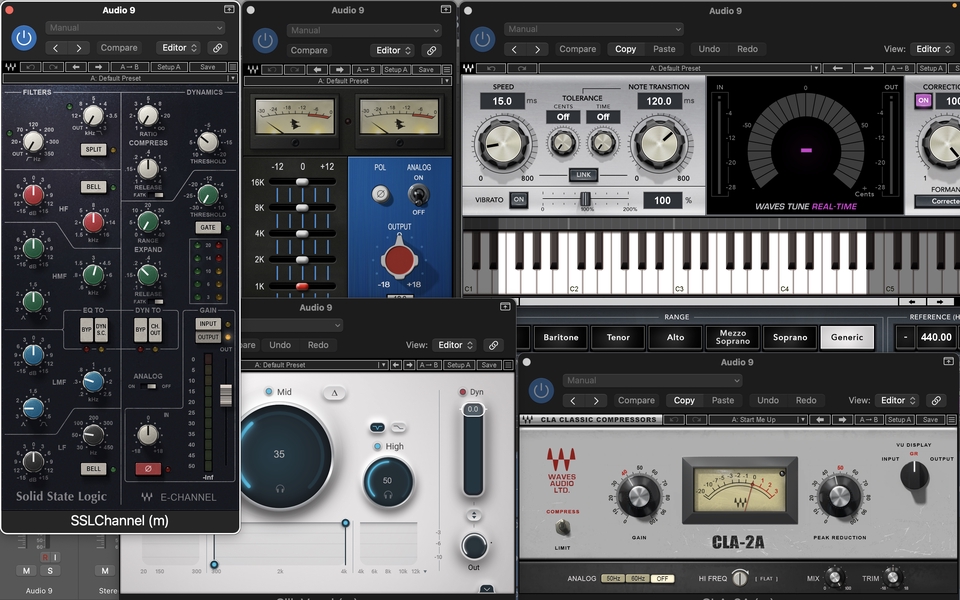Invert phase using the SSL Ø button

pos(148,468)
